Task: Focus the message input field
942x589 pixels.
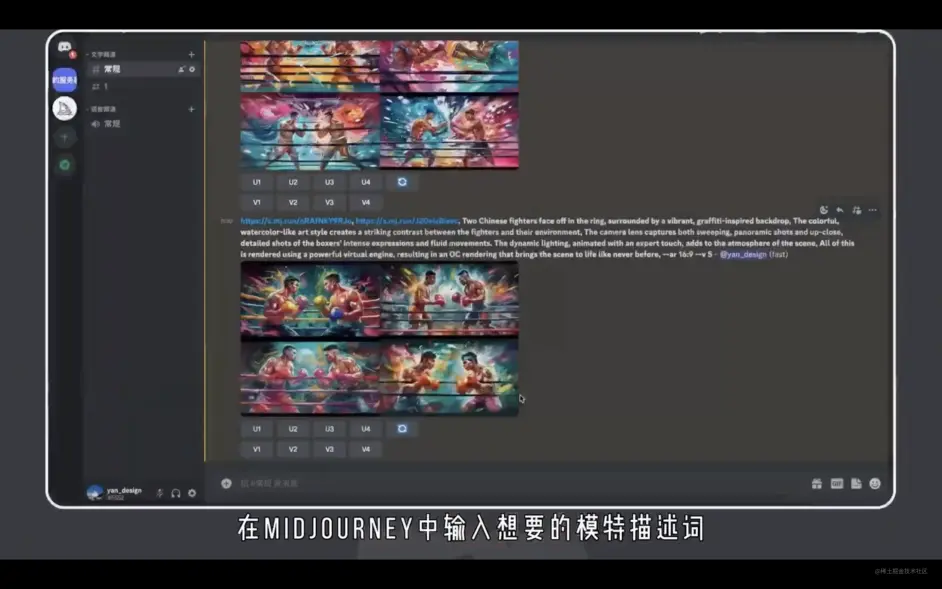Action: pos(517,483)
